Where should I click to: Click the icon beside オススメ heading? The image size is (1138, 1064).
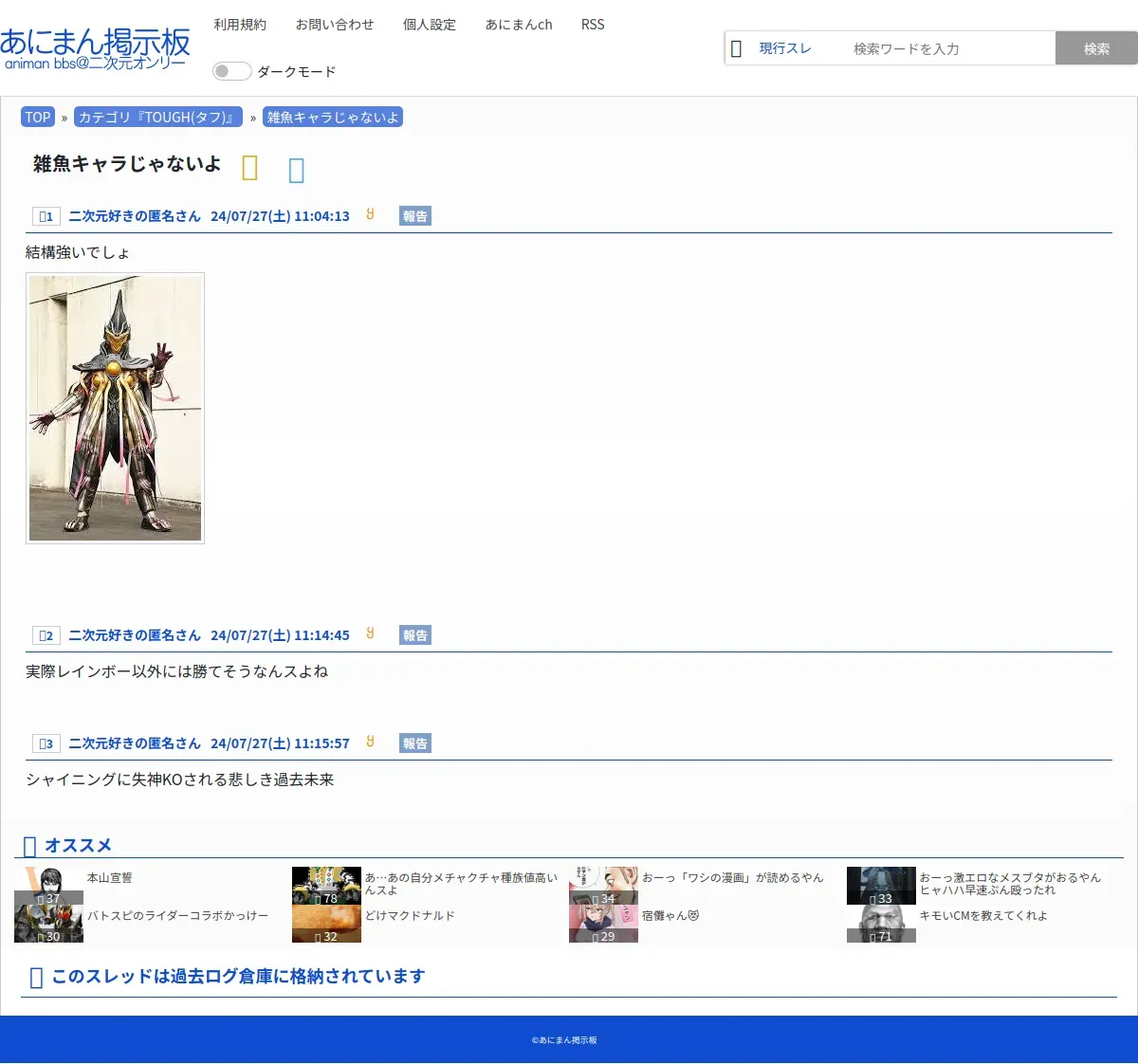[x=29, y=846]
